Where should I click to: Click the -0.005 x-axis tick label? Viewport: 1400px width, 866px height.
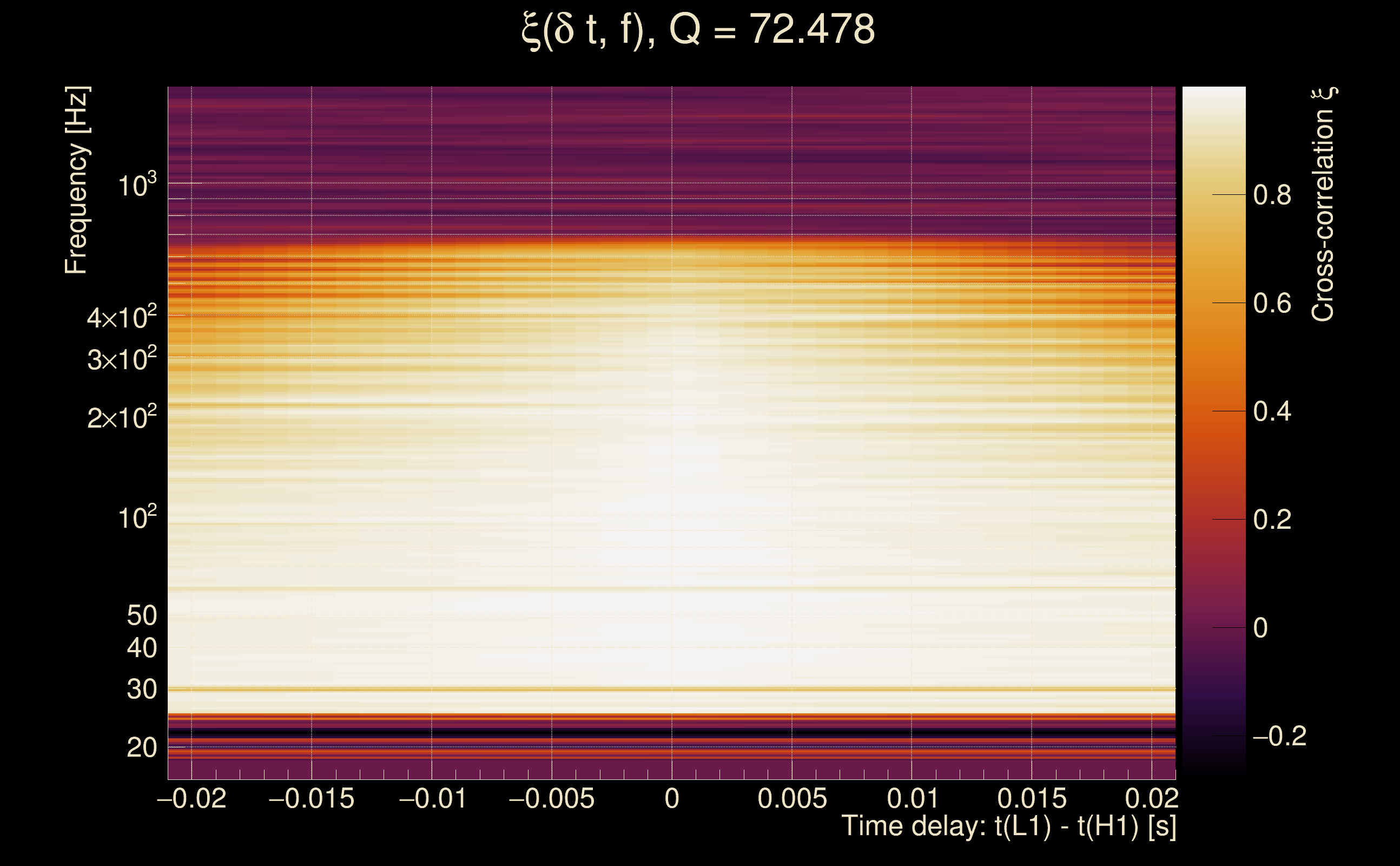coord(551,798)
